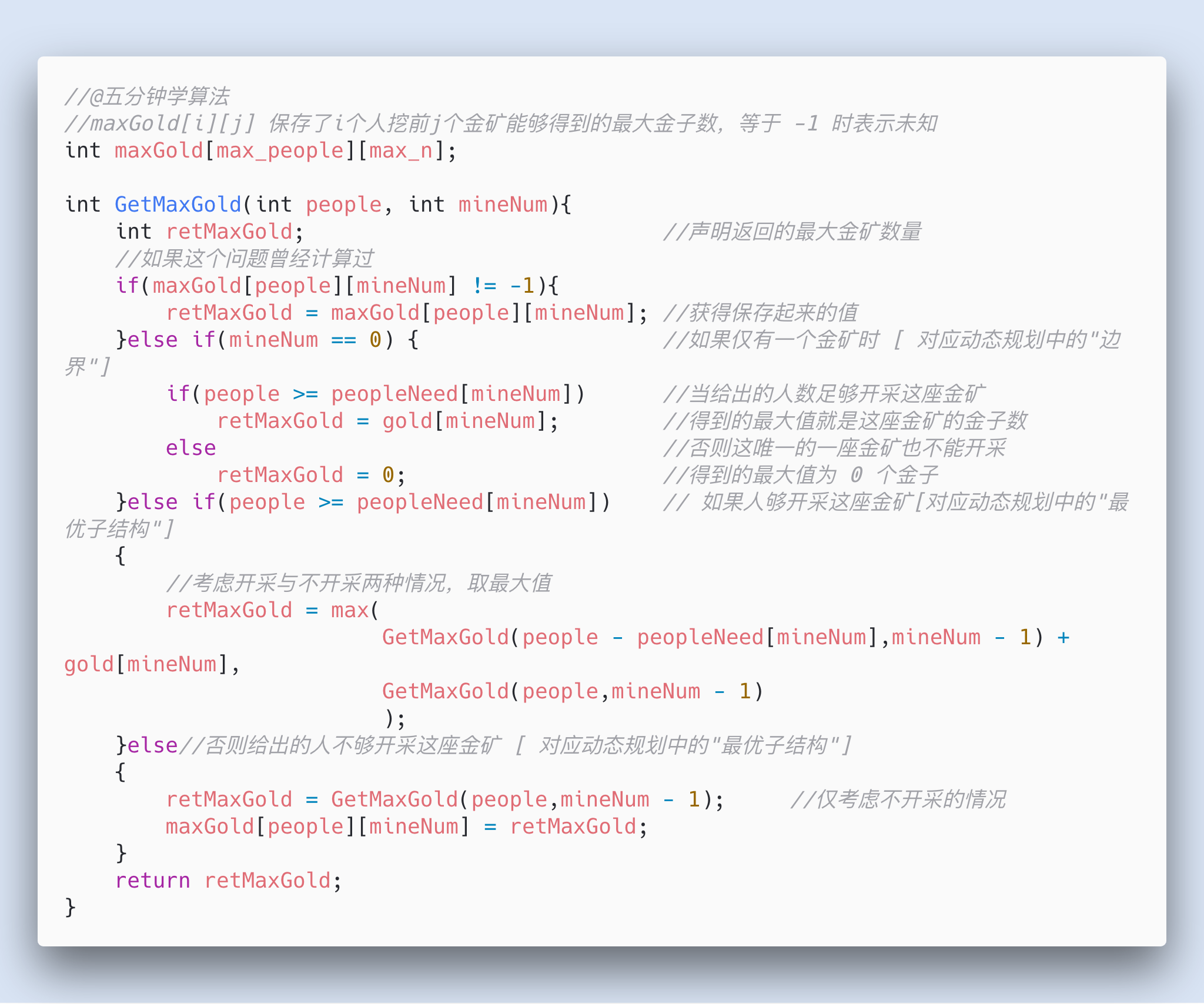The height and width of the screenshot is (1004, 1204).
Task: Click the return keyword near the bottom
Action: coord(152,881)
